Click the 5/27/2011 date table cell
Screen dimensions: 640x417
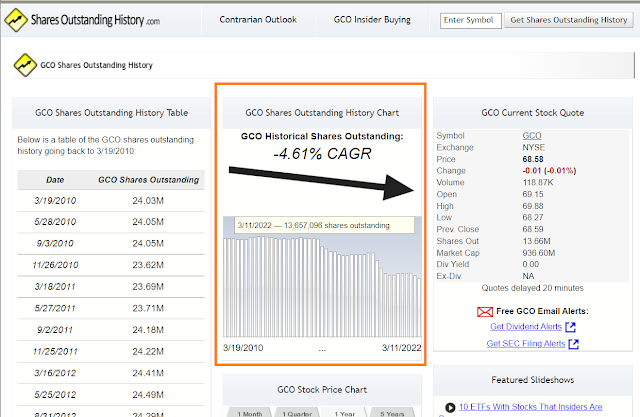(x=55, y=308)
